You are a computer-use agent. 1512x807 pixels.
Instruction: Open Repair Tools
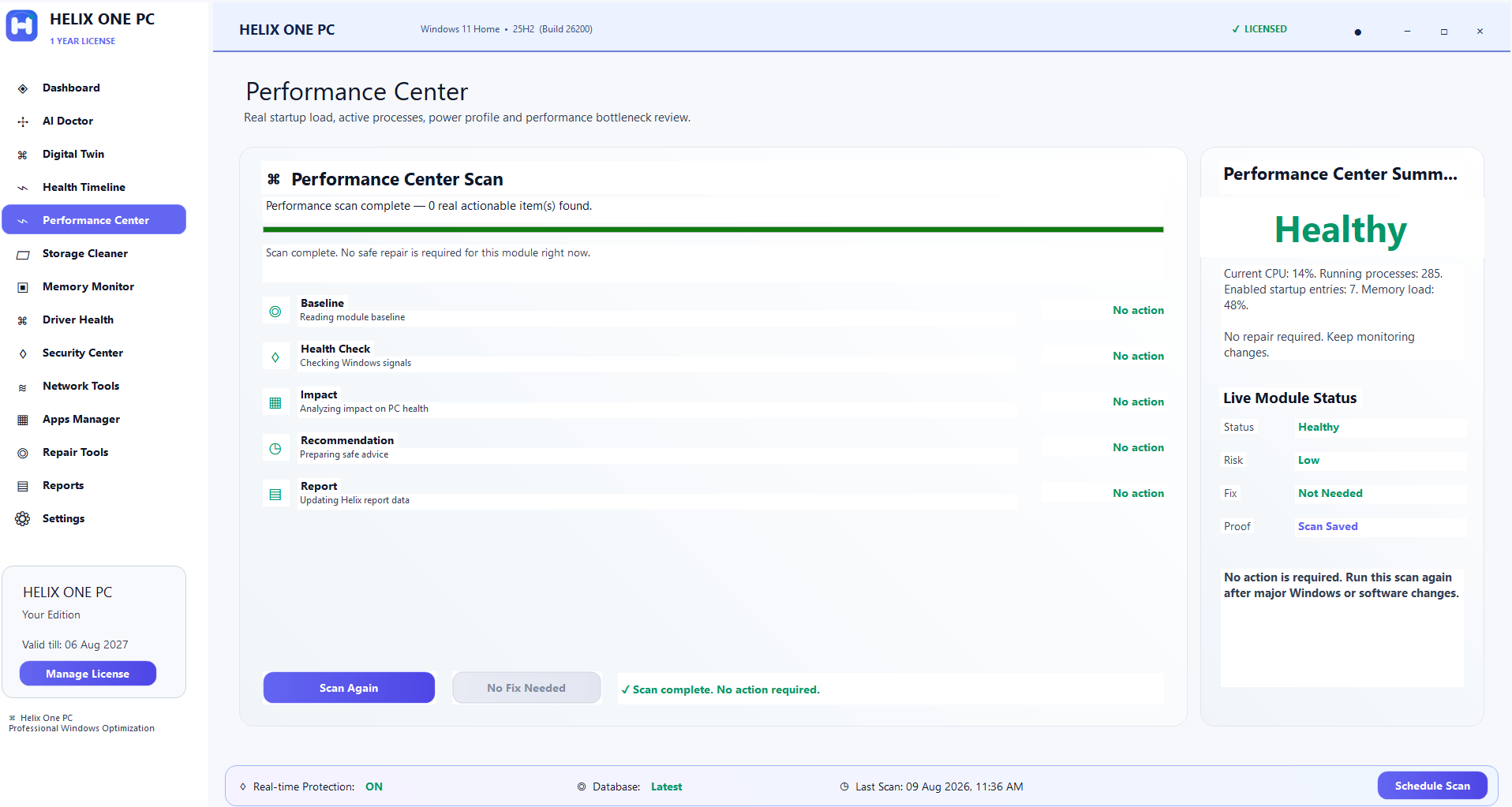tap(94, 452)
